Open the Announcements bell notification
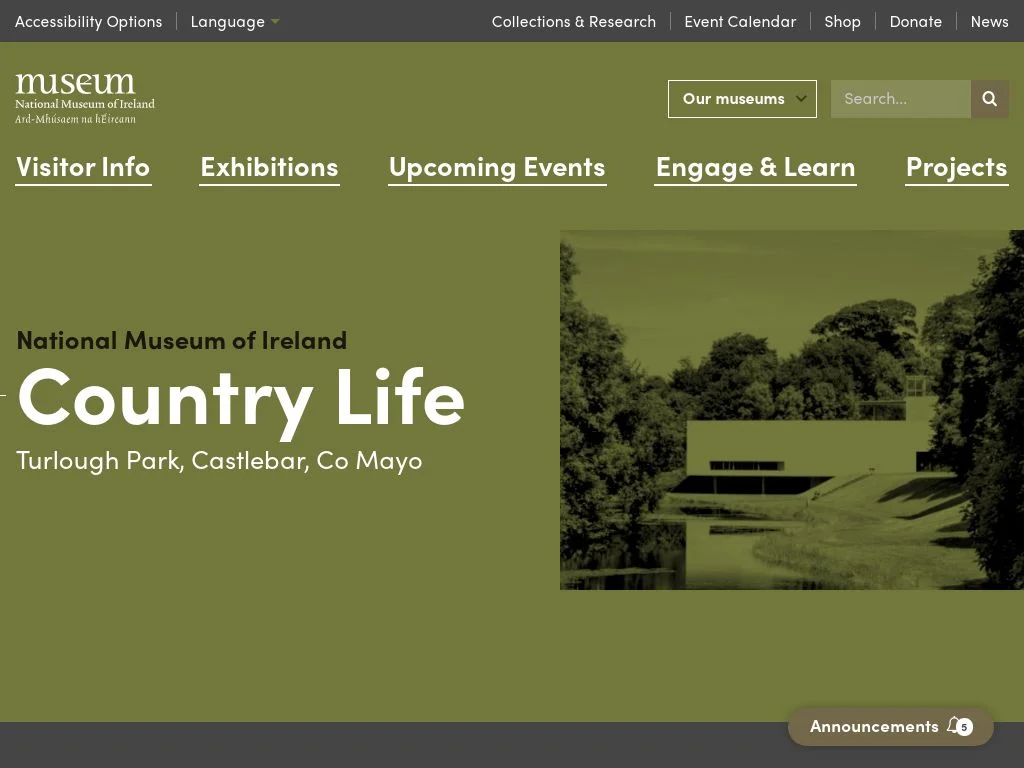This screenshot has width=1024, height=768. (x=891, y=726)
